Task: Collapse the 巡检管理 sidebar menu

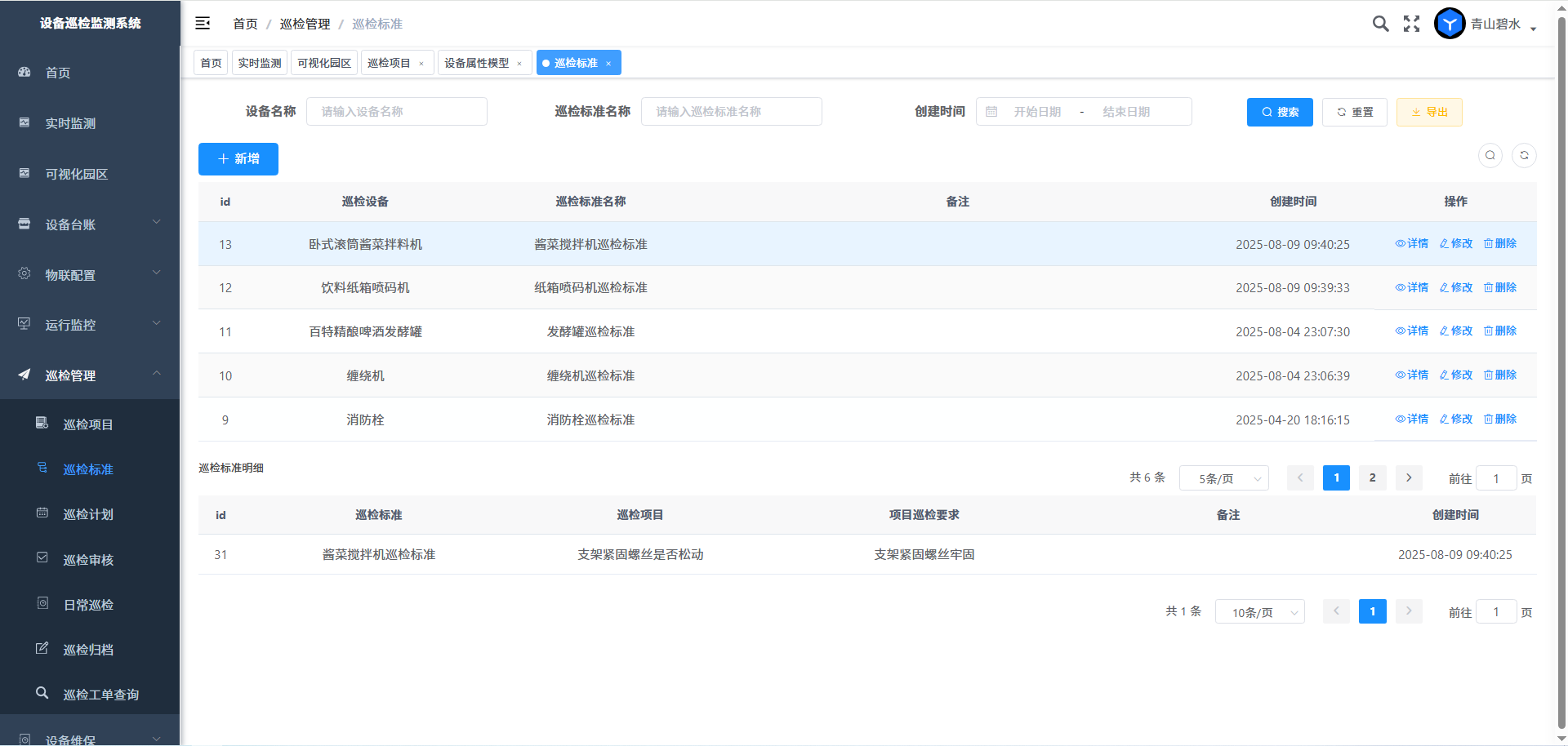Action: click(90, 375)
